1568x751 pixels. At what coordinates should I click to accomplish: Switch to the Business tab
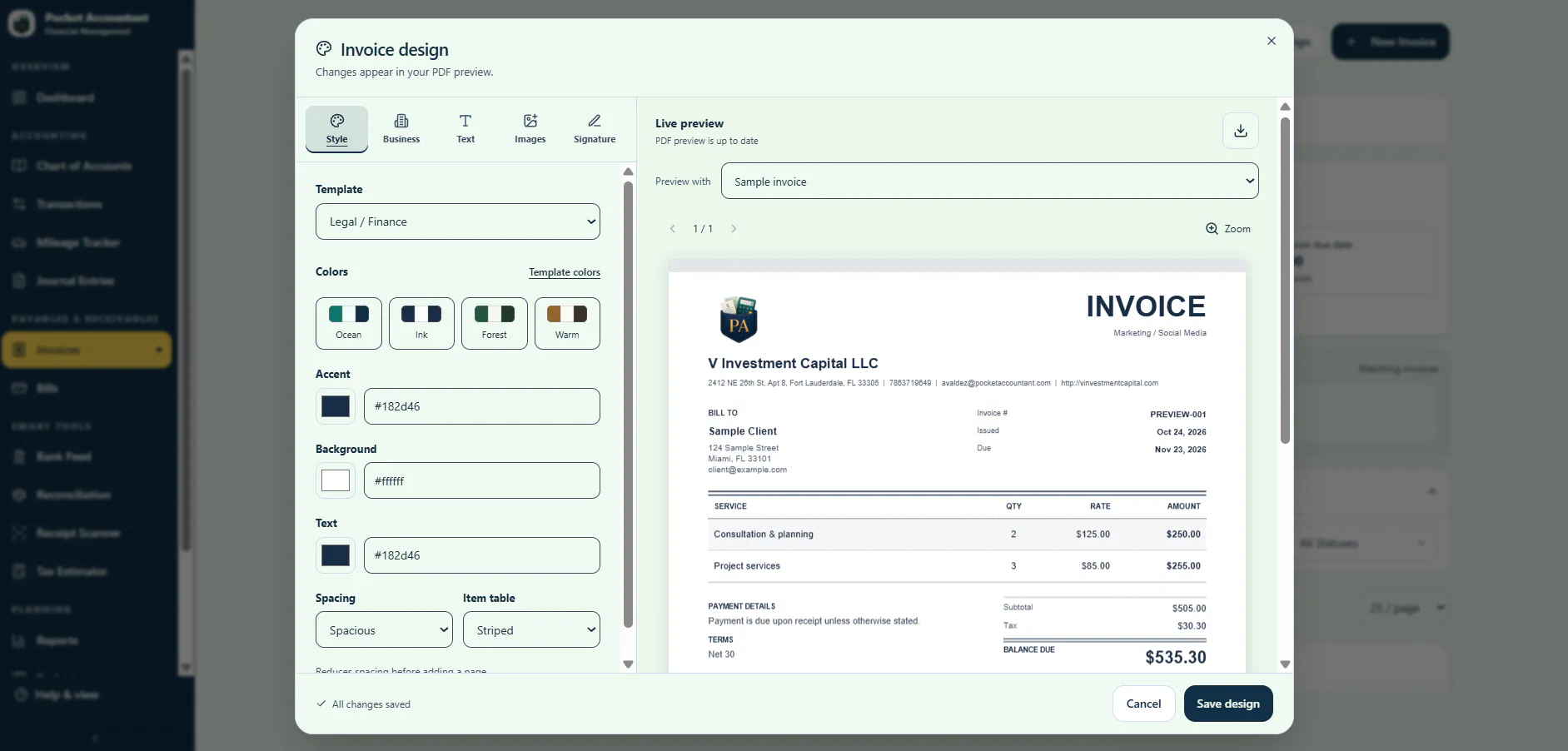401,129
